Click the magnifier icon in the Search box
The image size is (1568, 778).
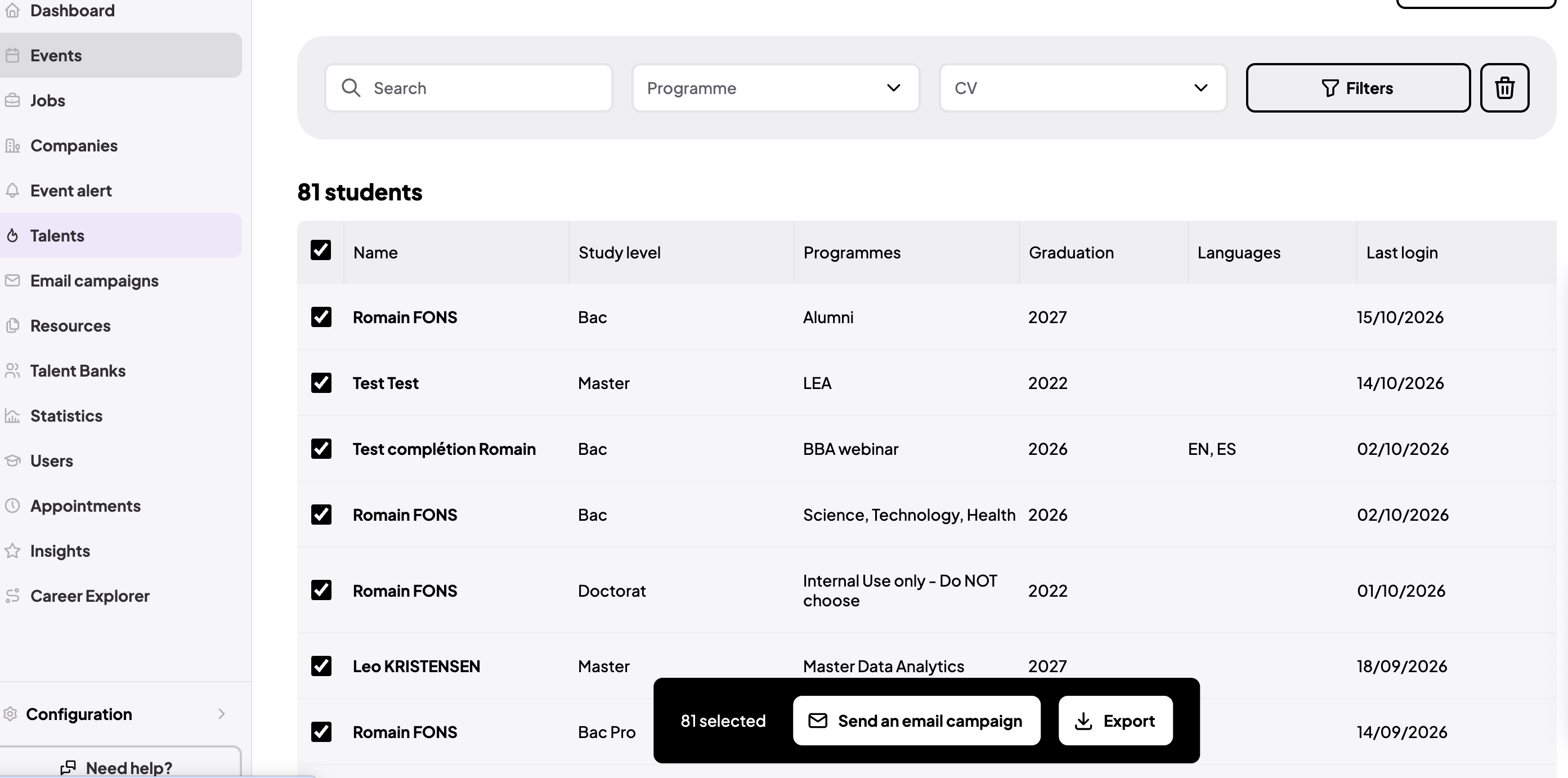[x=351, y=88]
